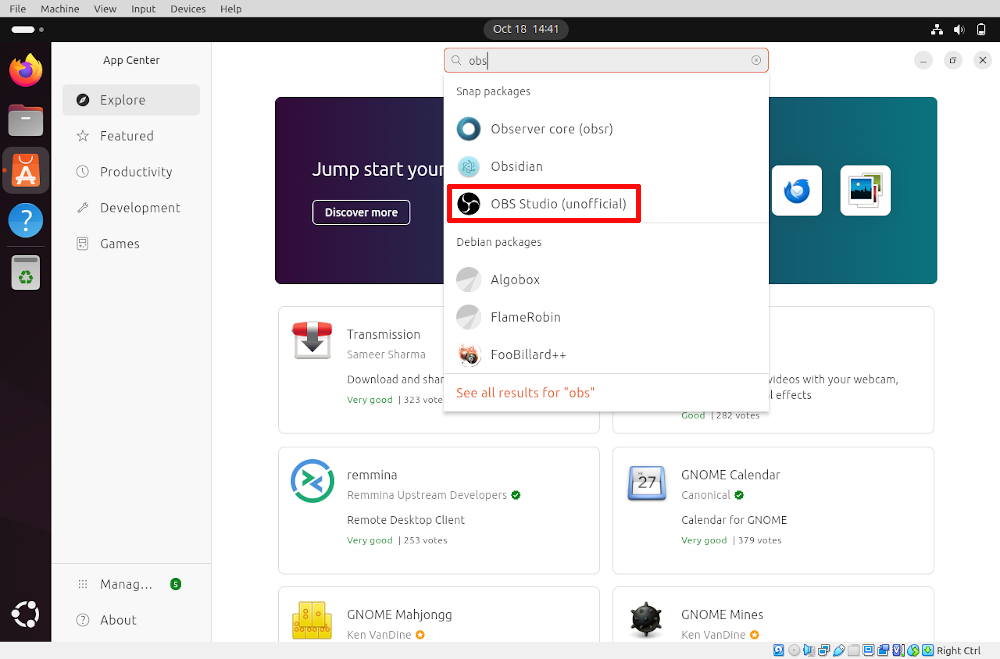Open the Devices menu

(188, 8)
